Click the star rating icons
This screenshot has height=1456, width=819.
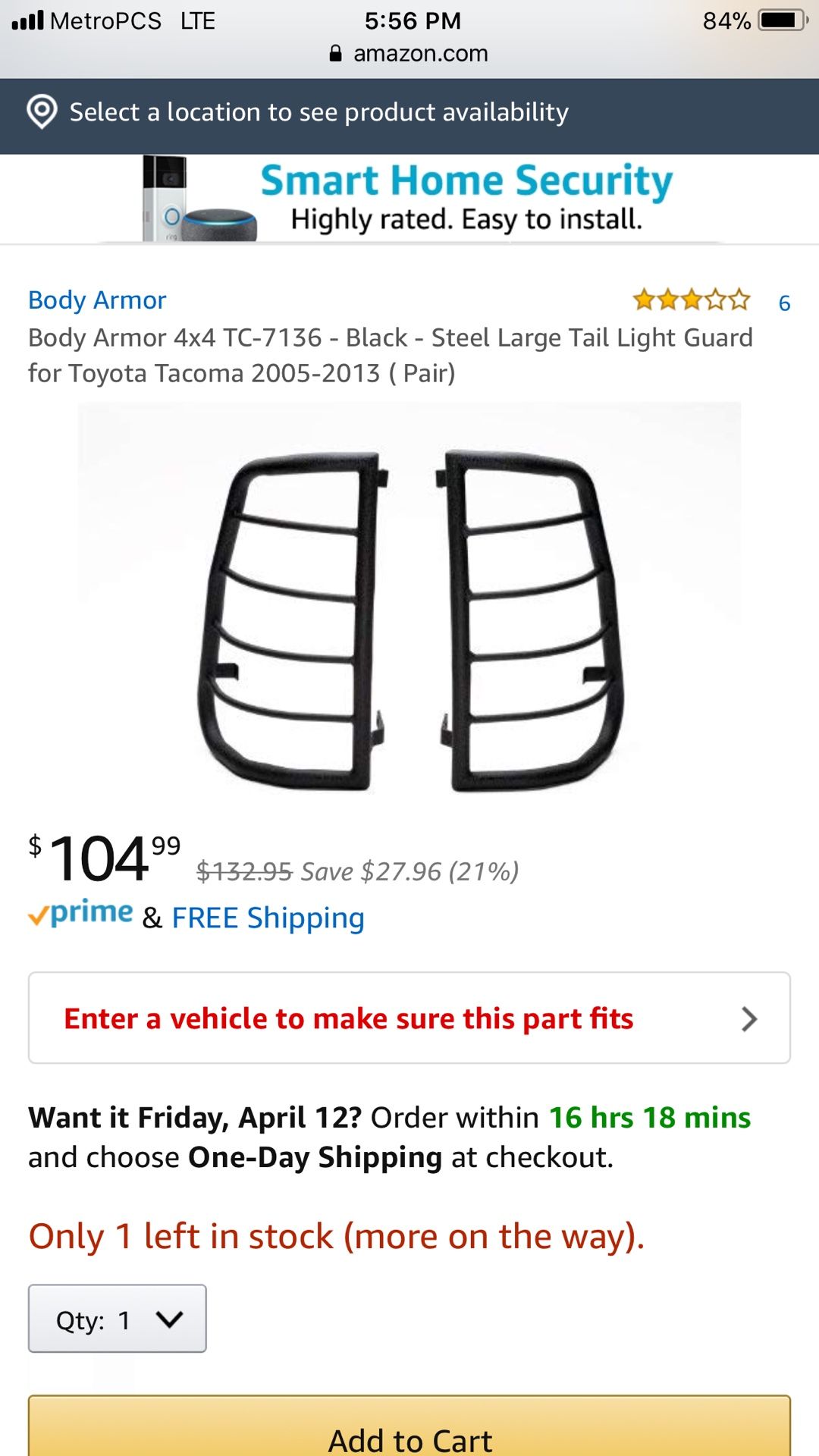(691, 300)
